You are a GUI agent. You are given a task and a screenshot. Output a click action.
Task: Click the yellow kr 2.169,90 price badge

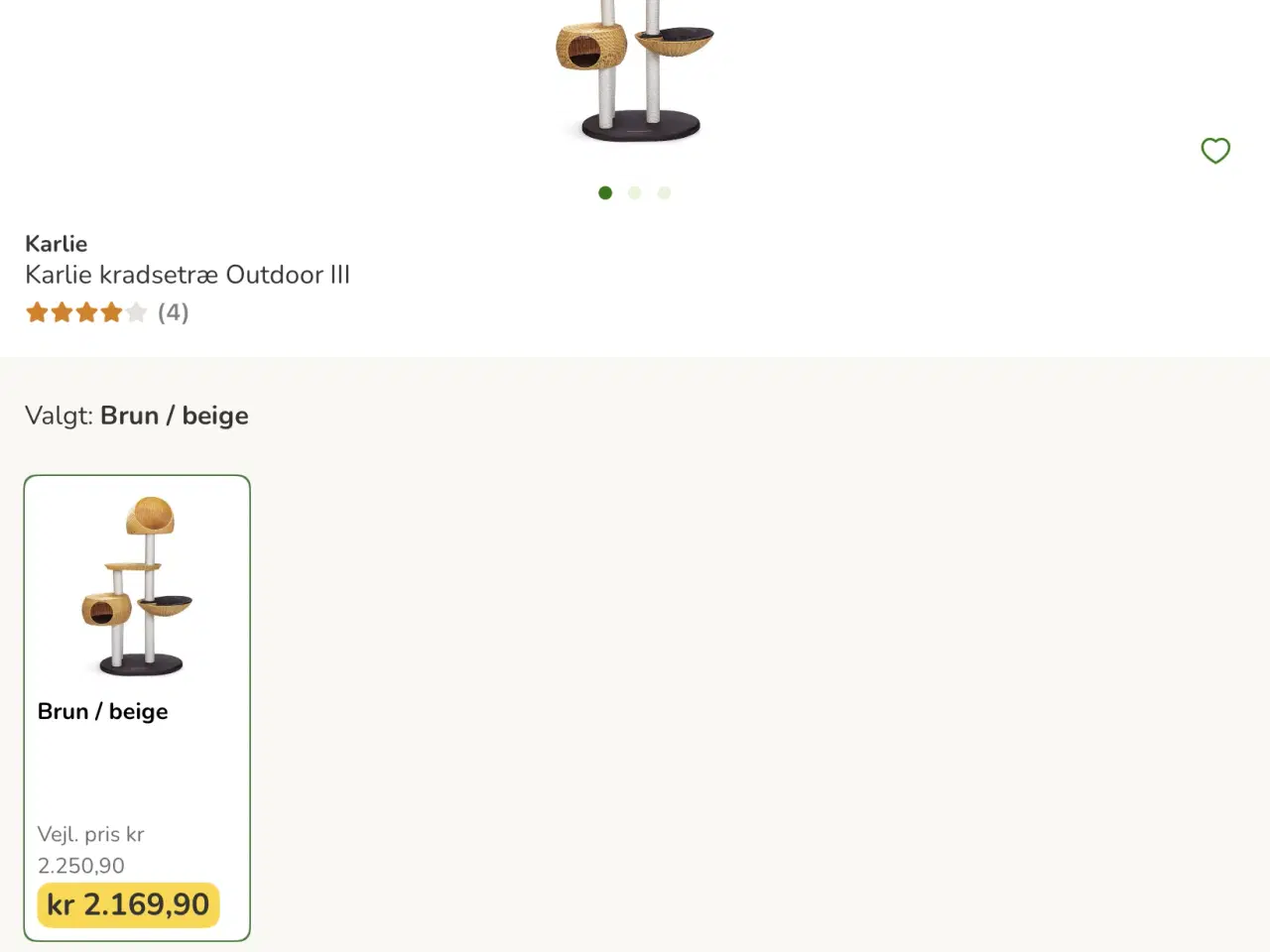[128, 904]
